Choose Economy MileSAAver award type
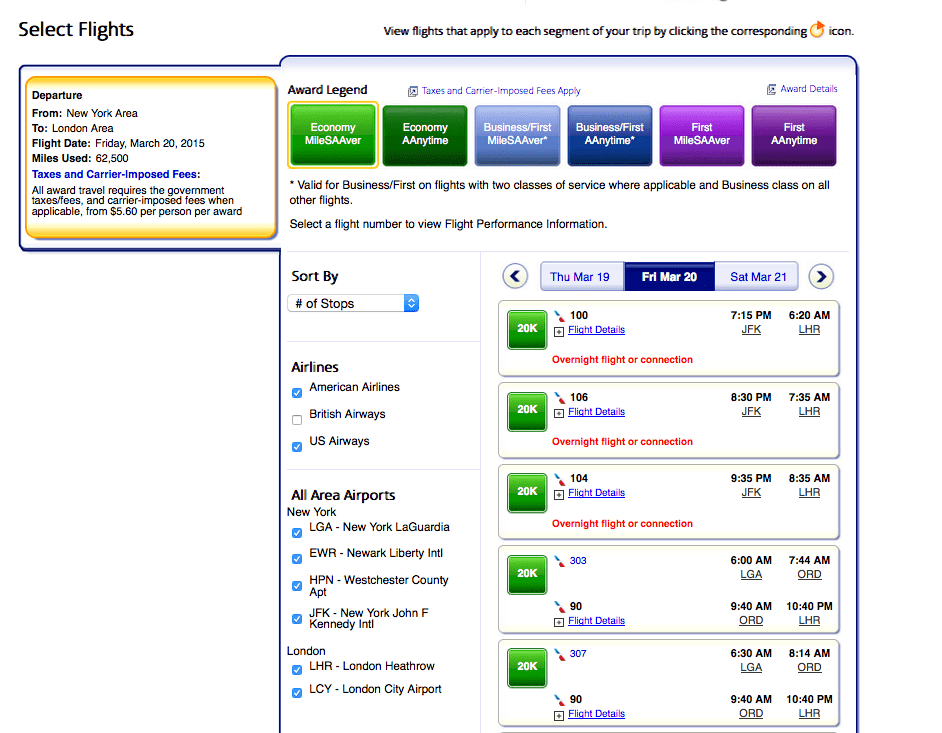Viewport: 942px width, 733px height. [333, 135]
